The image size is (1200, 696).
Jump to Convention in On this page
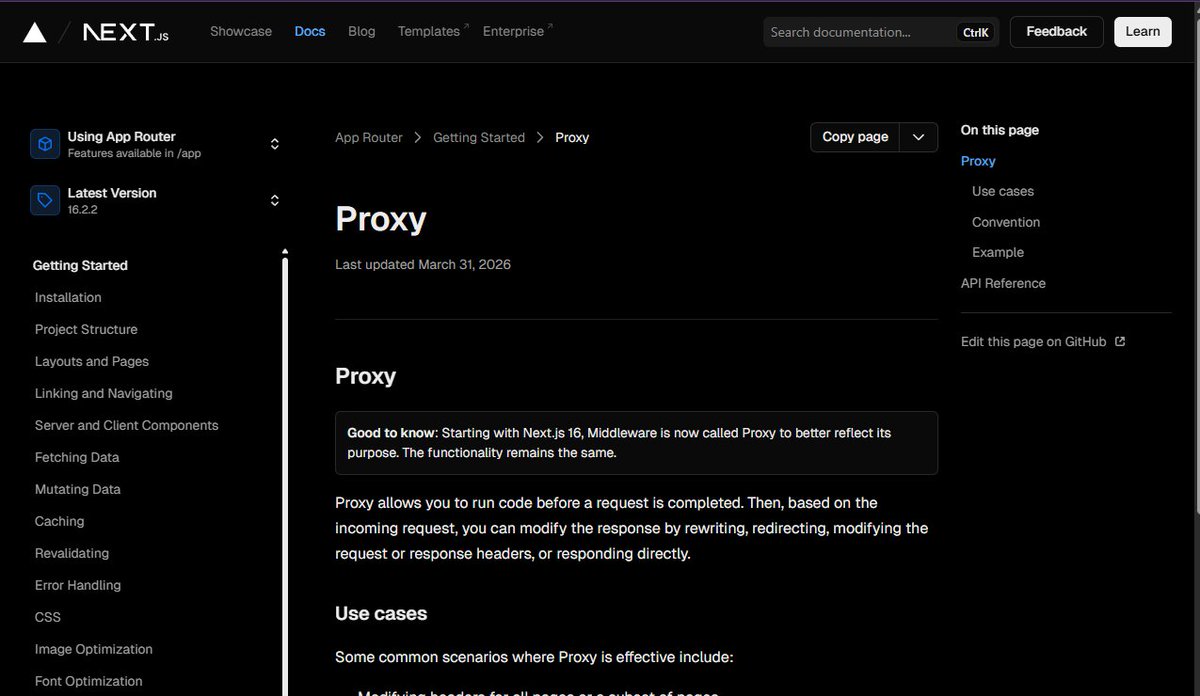[x=1006, y=222]
